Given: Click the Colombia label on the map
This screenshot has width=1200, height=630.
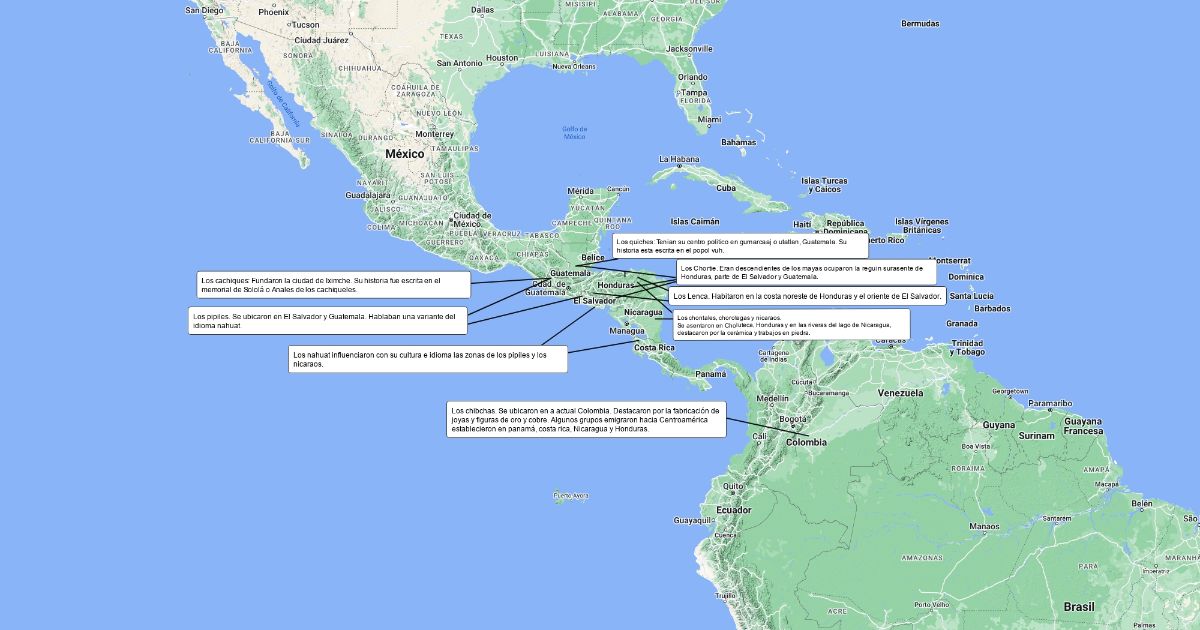Looking at the screenshot, I should click(806, 442).
